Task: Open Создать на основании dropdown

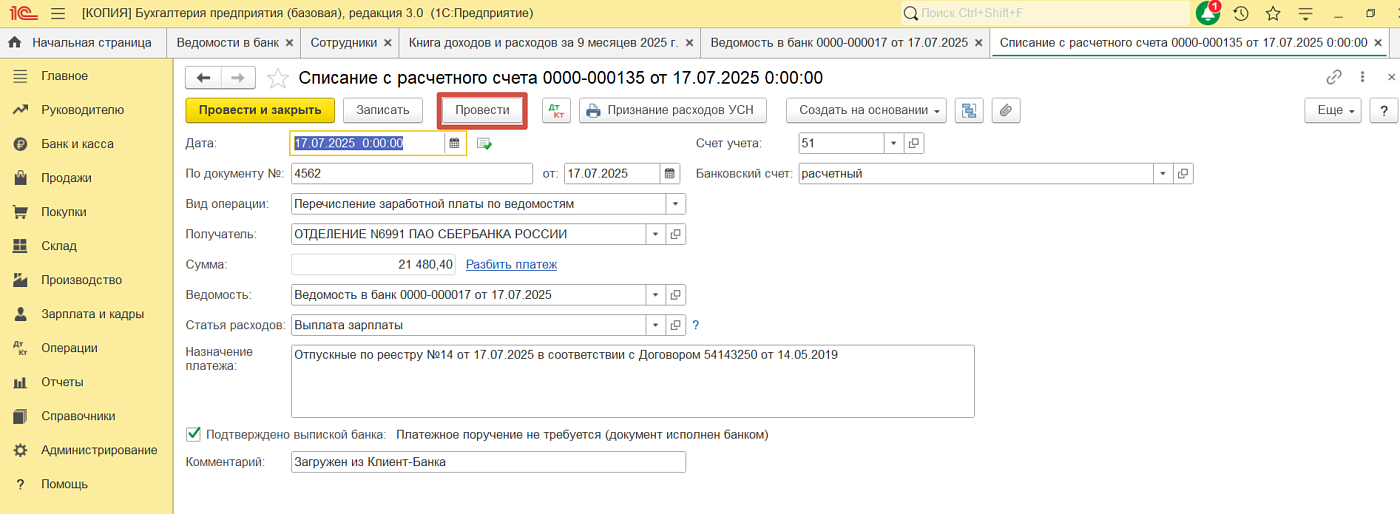Action: [x=866, y=110]
